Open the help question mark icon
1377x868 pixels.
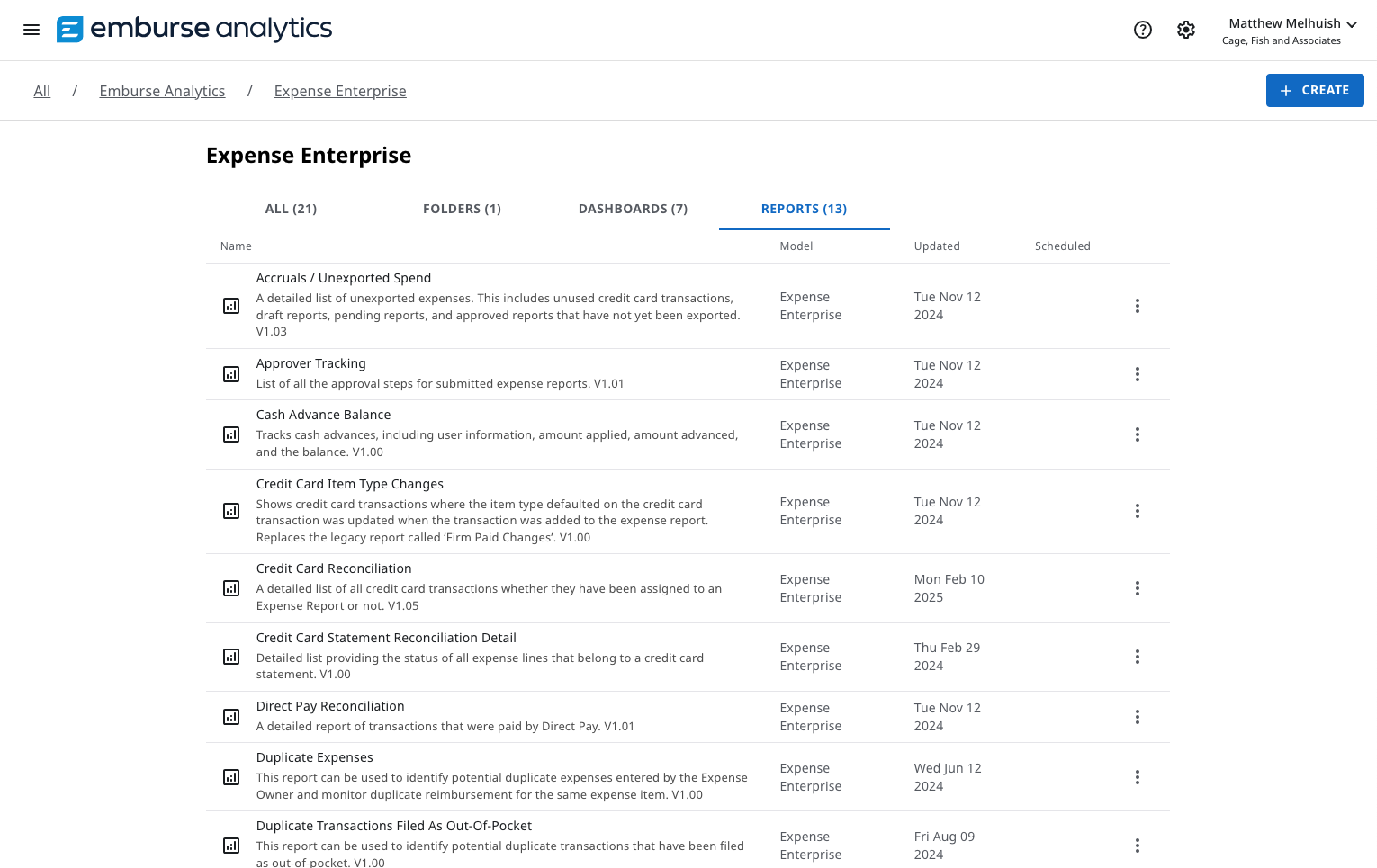tap(1143, 30)
